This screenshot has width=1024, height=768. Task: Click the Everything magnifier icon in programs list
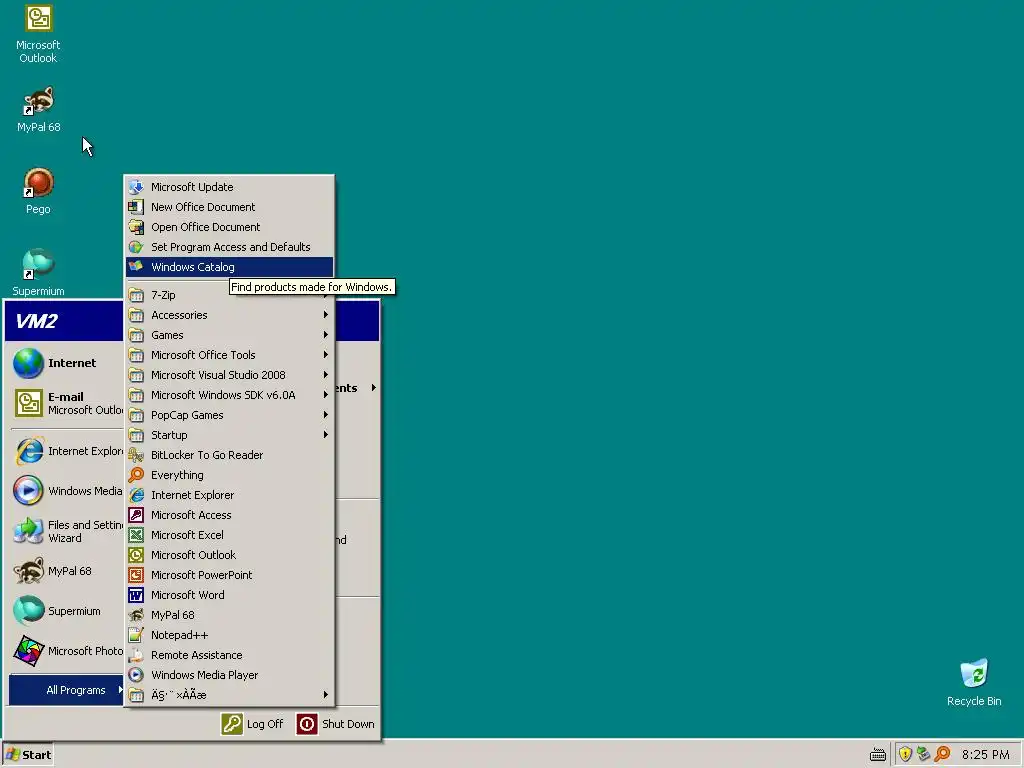coord(136,475)
